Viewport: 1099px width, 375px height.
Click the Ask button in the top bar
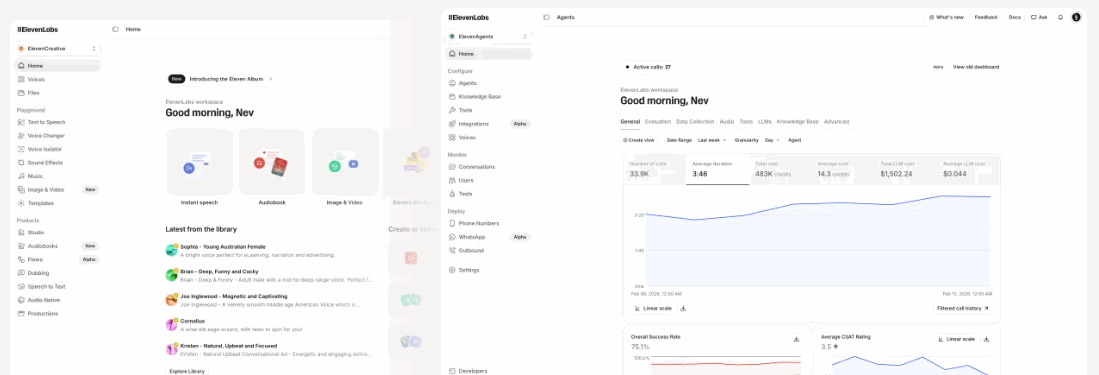click(1039, 17)
